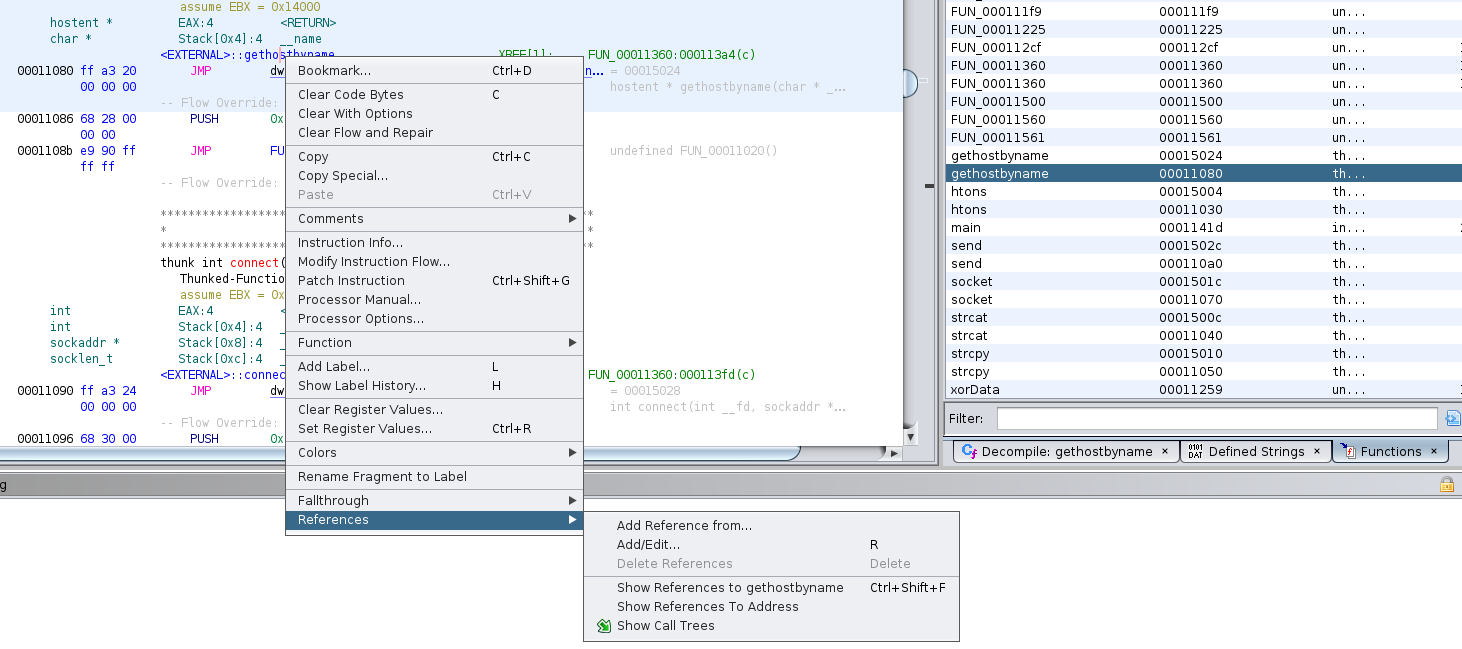Viewport: 1462px width, 649px height.
Task: Click the filter options icon beside Filter field
Action: pos(1452,418)
